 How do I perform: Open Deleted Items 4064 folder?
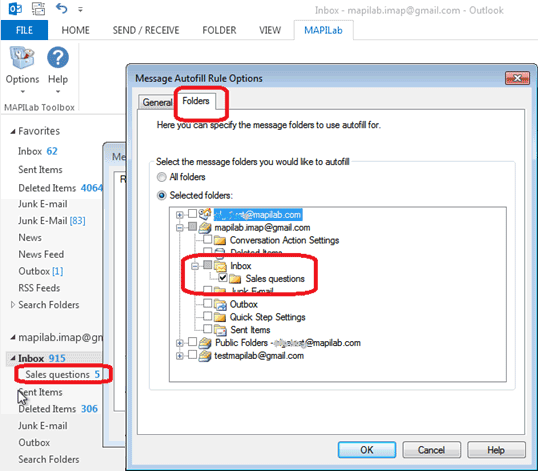pos(60,188)
